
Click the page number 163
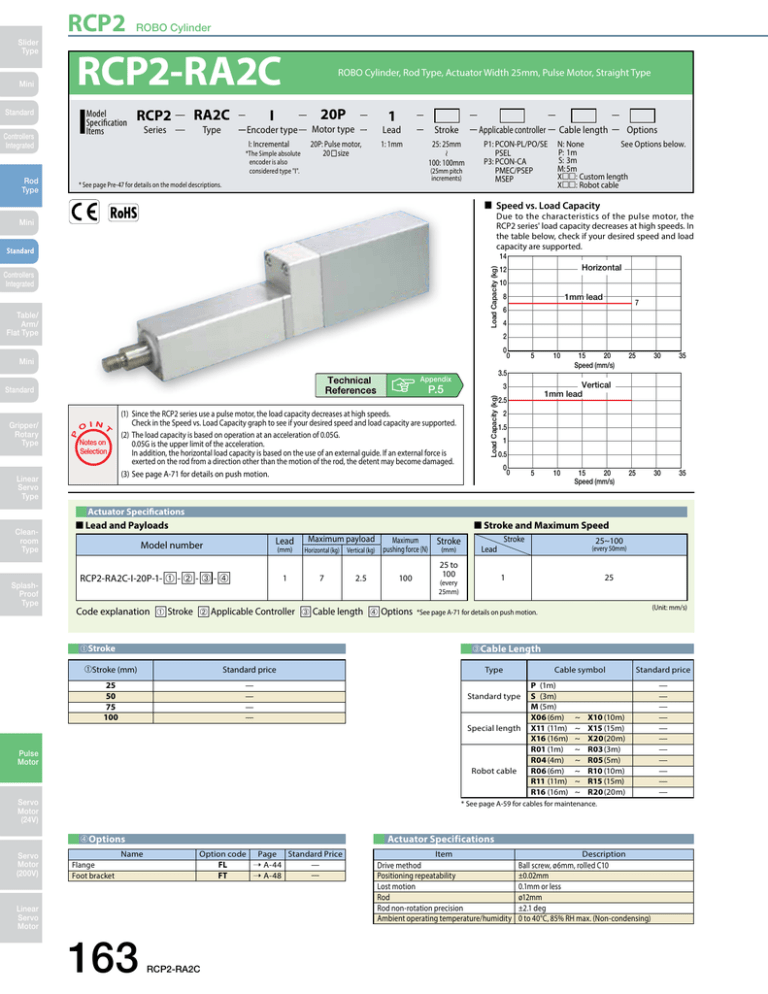[x=103, y=958]
